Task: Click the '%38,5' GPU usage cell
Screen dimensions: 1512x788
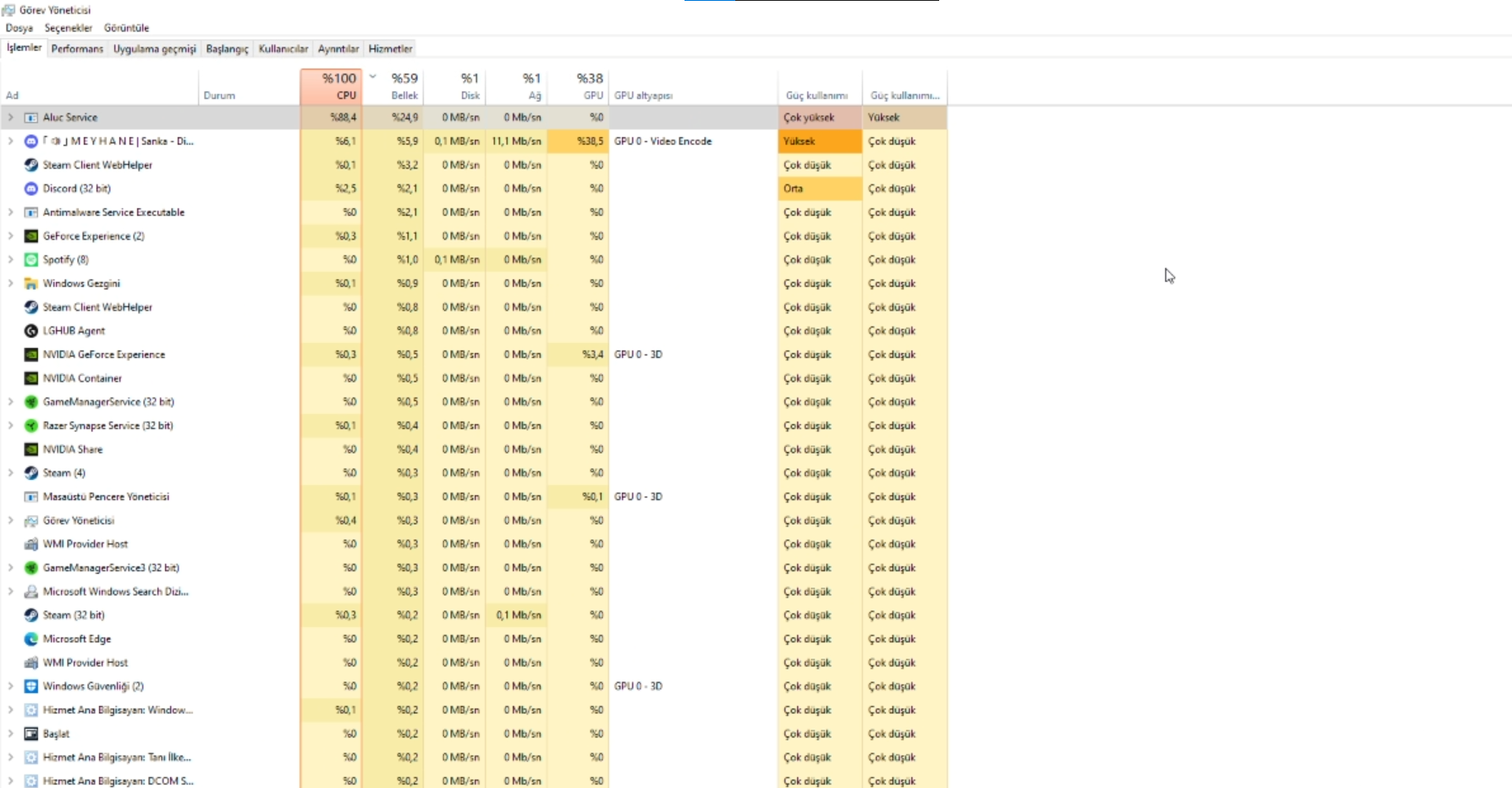Action: coord(578,141)
